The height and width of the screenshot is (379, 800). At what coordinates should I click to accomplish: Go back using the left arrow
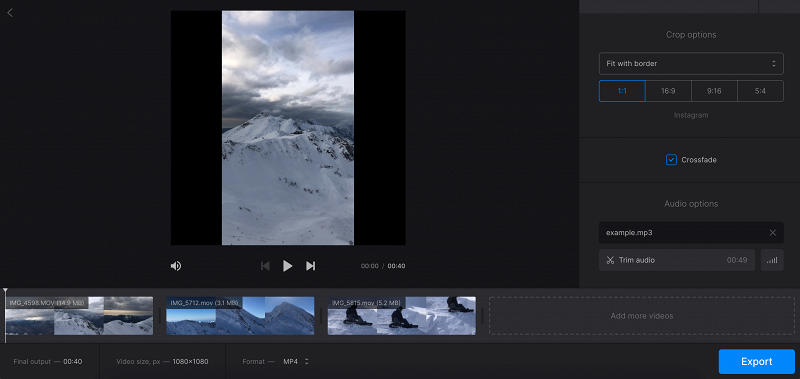click(10, 13)
